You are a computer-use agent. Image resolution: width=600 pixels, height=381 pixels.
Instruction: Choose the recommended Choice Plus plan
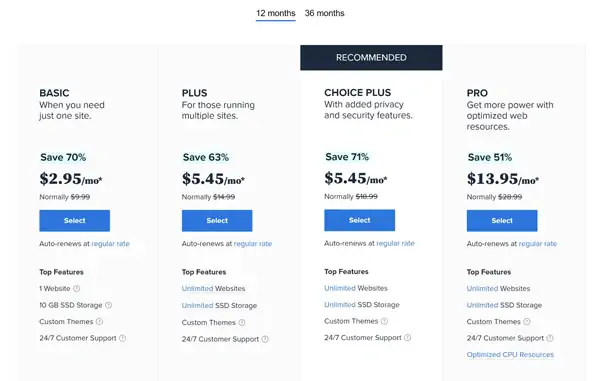tap(360, 220)
